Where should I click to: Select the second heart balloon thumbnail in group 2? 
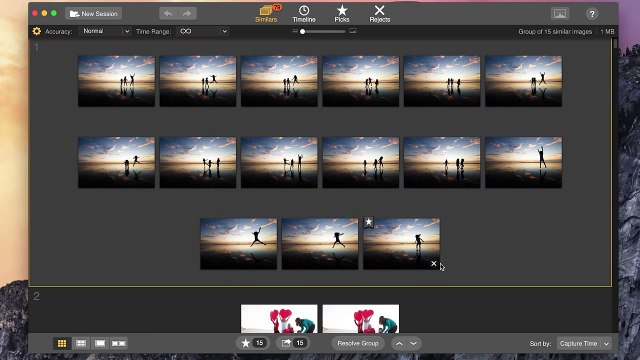click(361, 318)
